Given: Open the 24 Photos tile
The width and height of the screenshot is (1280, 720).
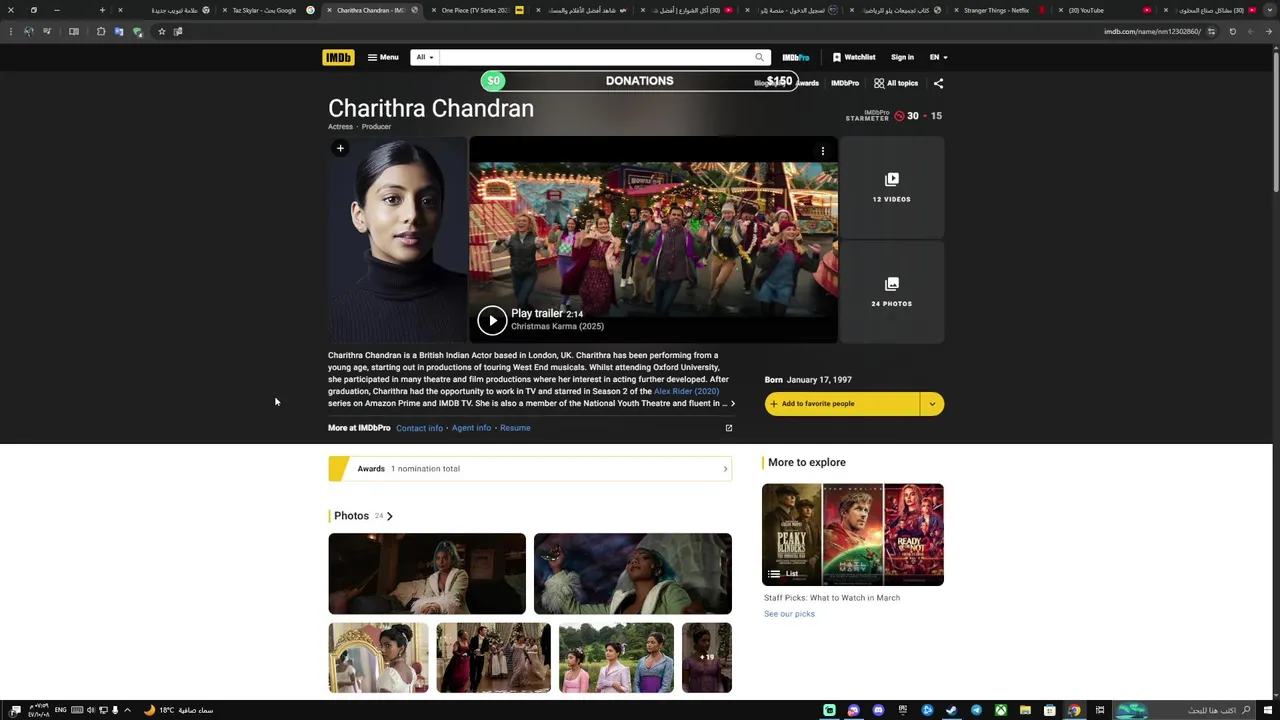Looking at the screenshot, I should pyautogui.click(x=892, y=292).
